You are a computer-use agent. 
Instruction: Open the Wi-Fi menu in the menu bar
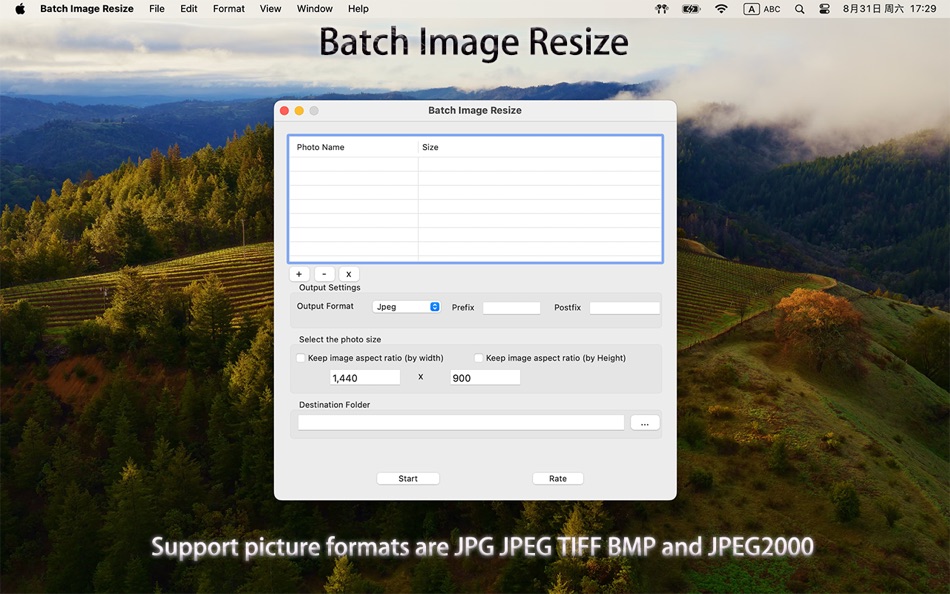point(721,8)
